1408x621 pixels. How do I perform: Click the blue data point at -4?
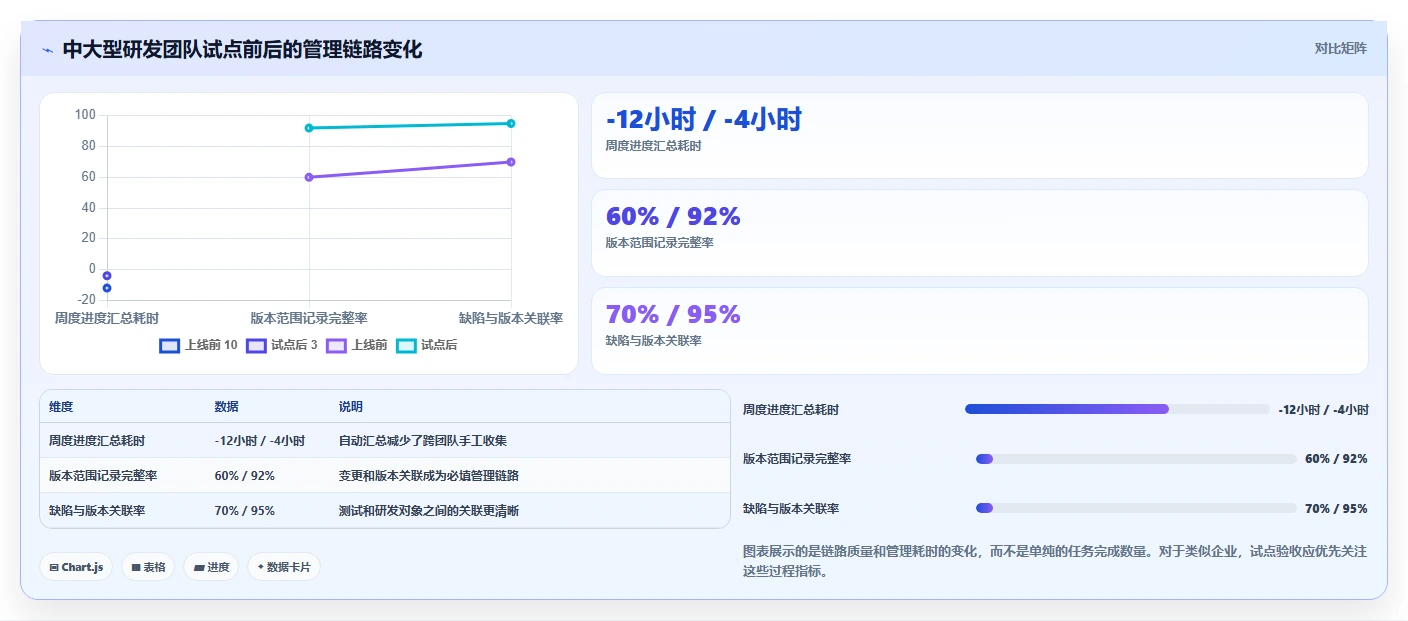[107, 276]
